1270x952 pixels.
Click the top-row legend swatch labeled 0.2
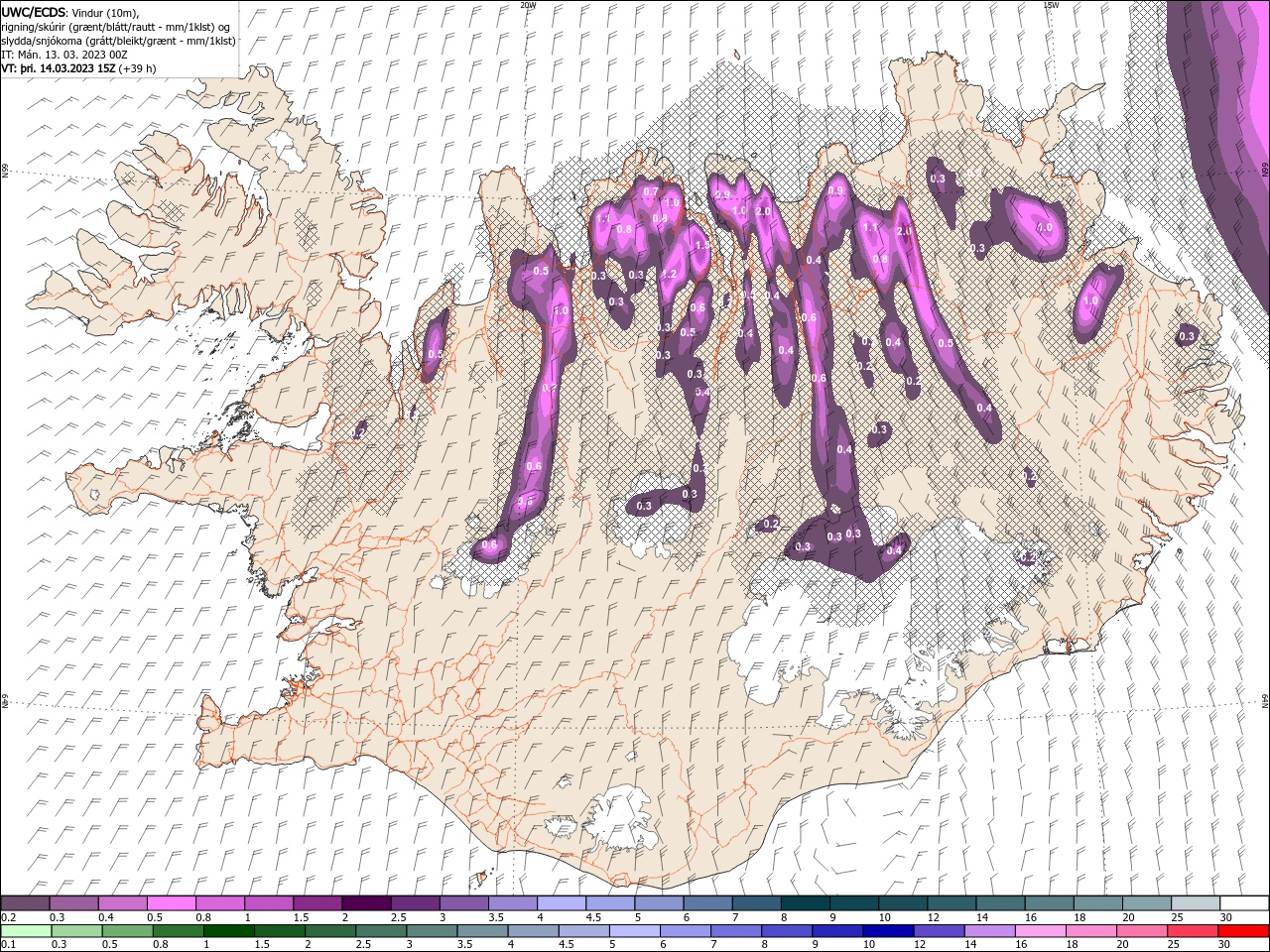(x=26, y=903)
